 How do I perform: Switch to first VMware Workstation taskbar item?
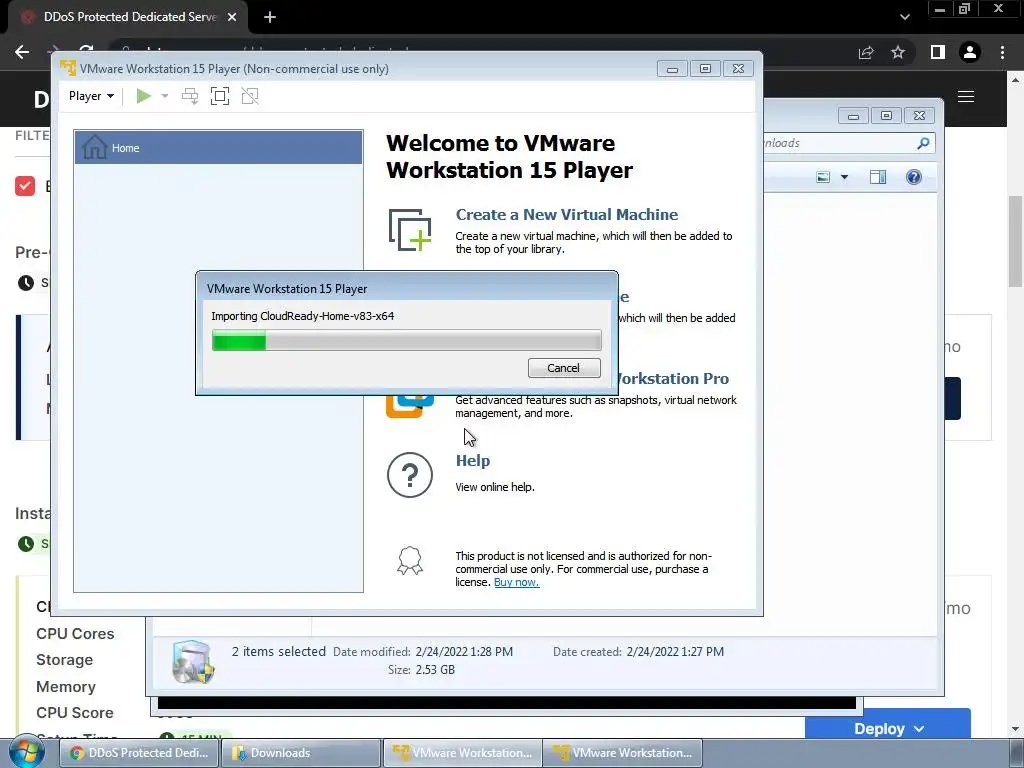pyautogui.click(x=462, y=753)
